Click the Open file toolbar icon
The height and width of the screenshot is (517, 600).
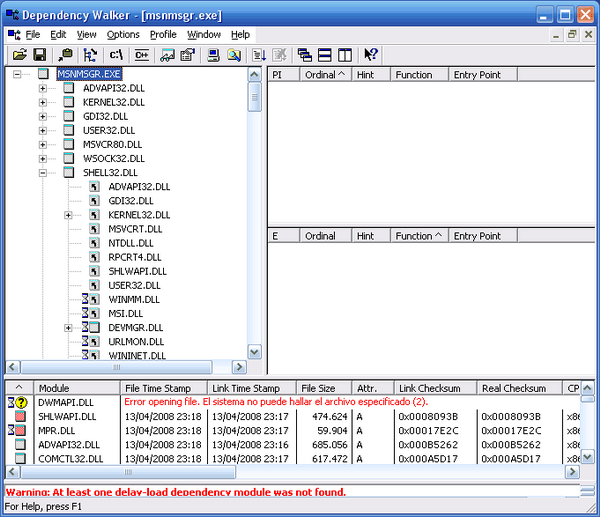click(20, 55)
